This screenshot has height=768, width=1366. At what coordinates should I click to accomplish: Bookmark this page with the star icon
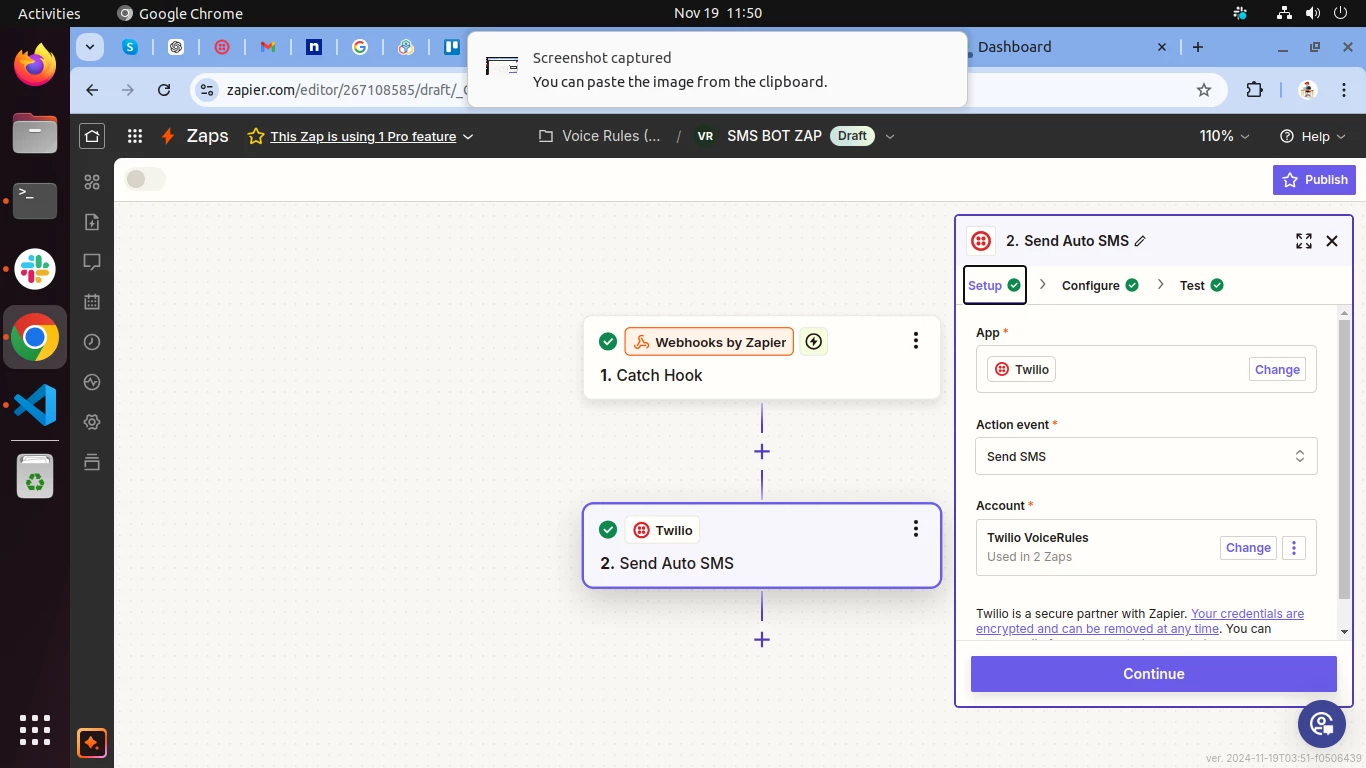click(x=1204, y=90)
